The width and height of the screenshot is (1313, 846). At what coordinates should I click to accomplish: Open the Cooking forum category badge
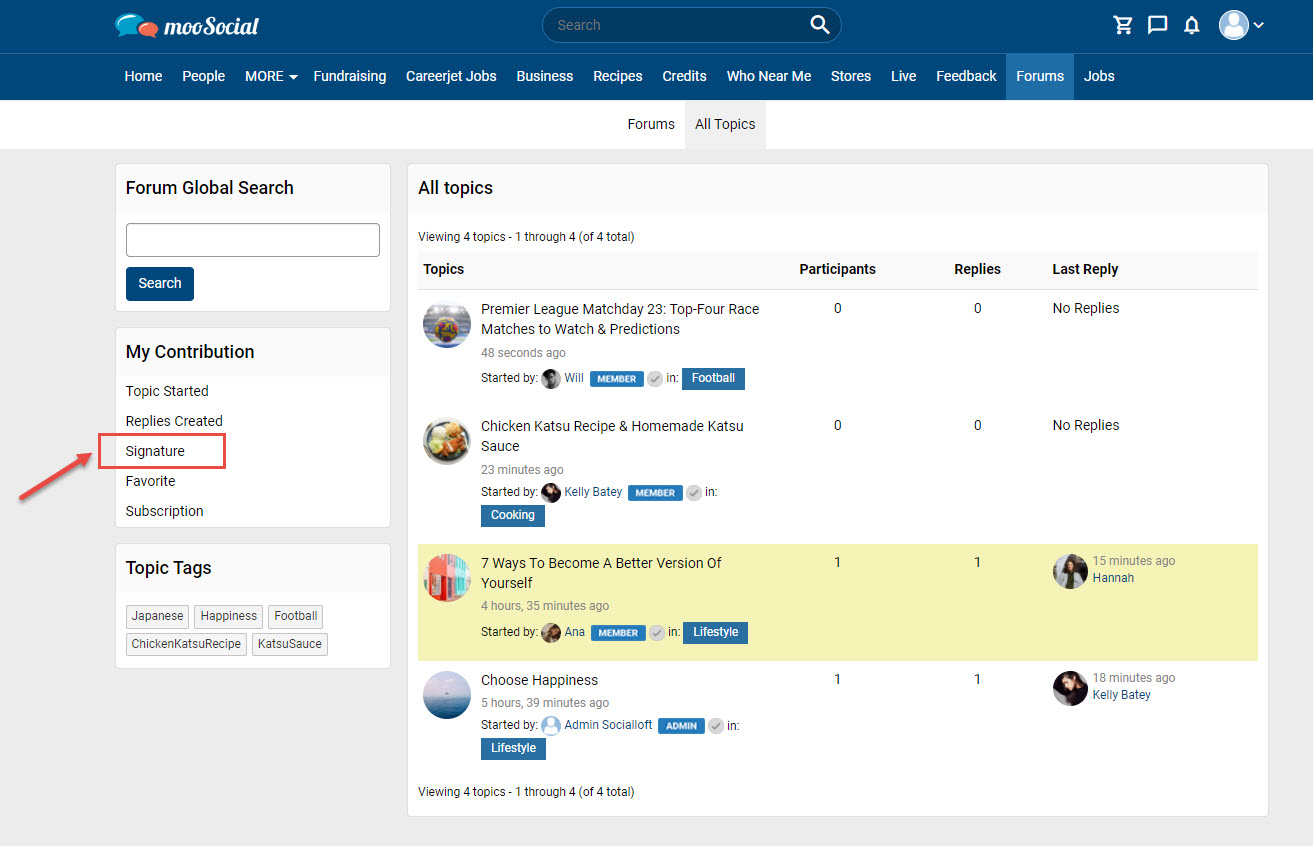(513, 515)
